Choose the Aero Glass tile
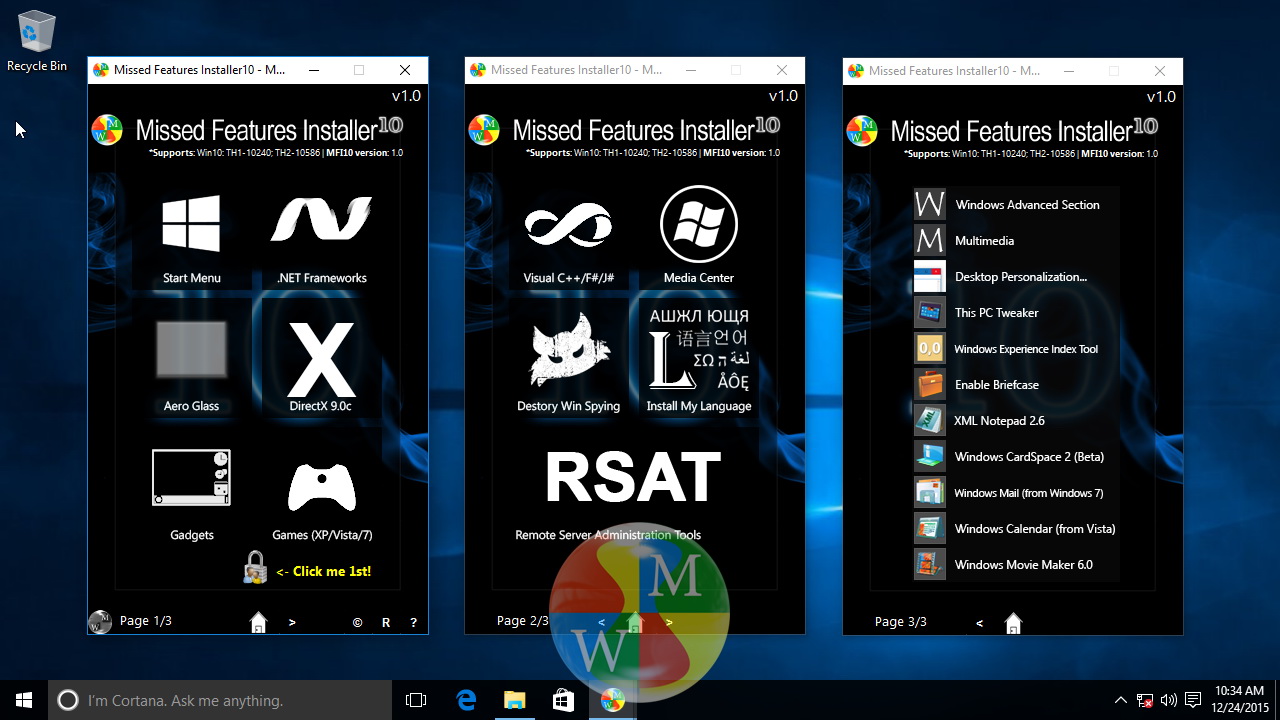 click(191, 366)
